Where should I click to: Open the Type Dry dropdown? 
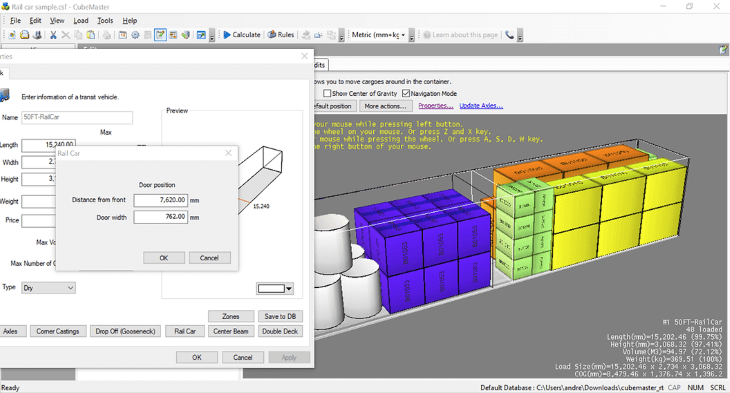48,288
